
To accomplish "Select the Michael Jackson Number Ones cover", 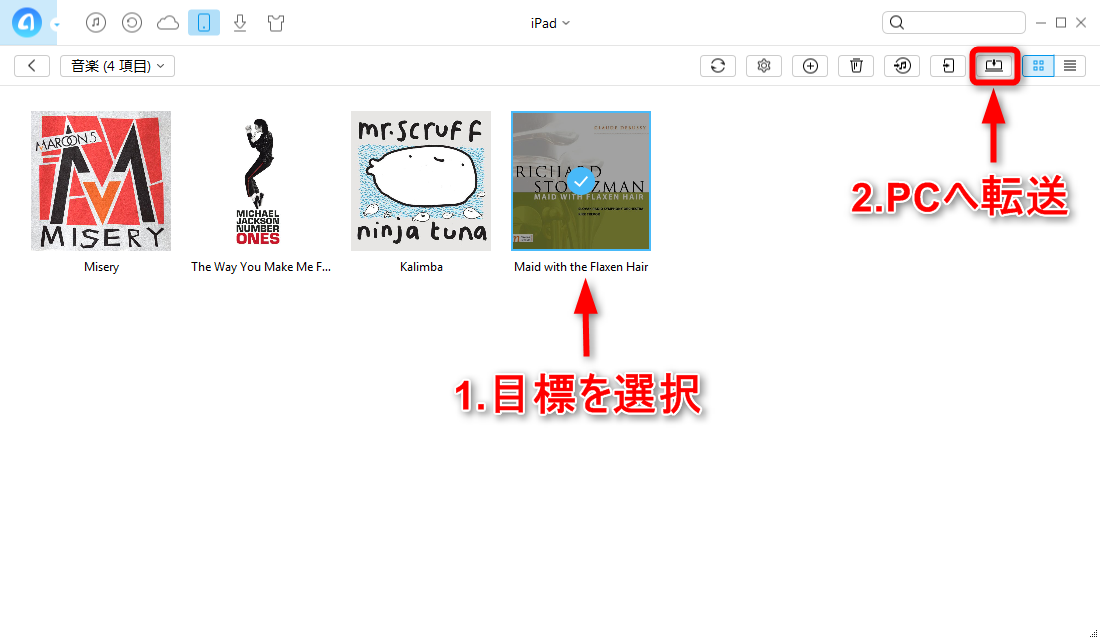I will (258, 180).
